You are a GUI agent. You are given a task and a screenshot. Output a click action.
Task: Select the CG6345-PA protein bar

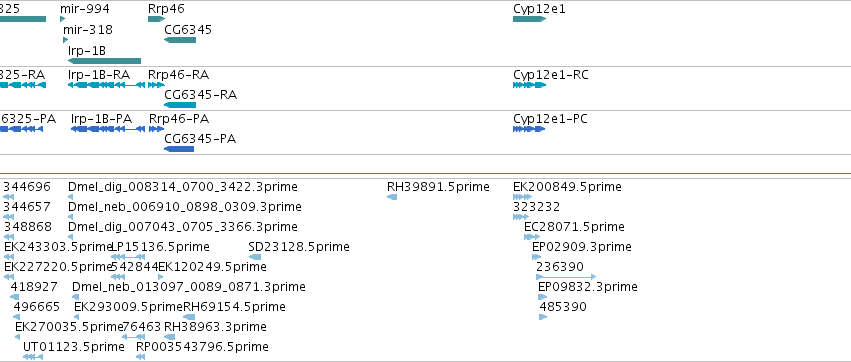179,149
